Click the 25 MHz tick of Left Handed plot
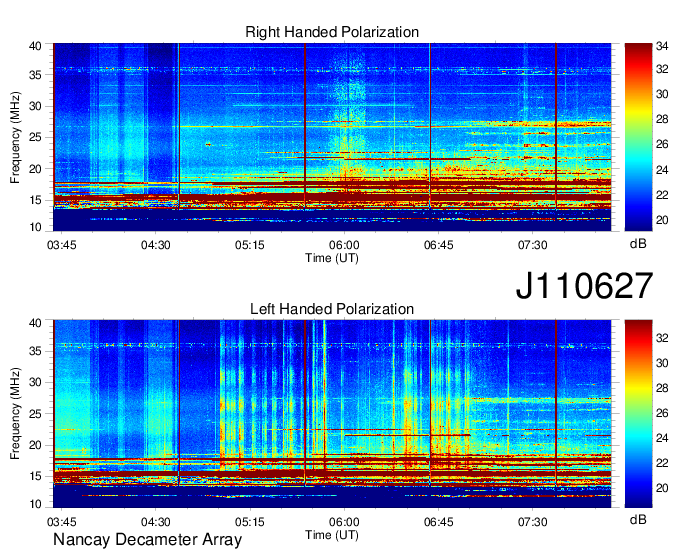 35,414
